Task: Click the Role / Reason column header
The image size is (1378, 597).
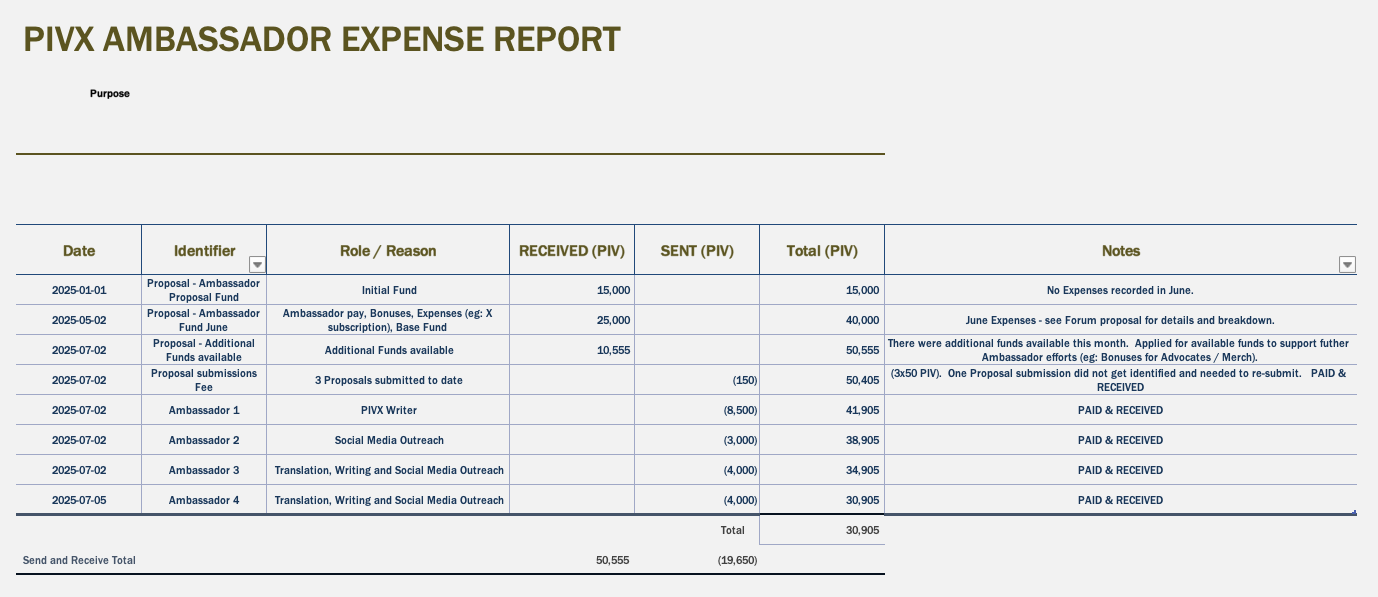Action: click(x=388, y=251)
